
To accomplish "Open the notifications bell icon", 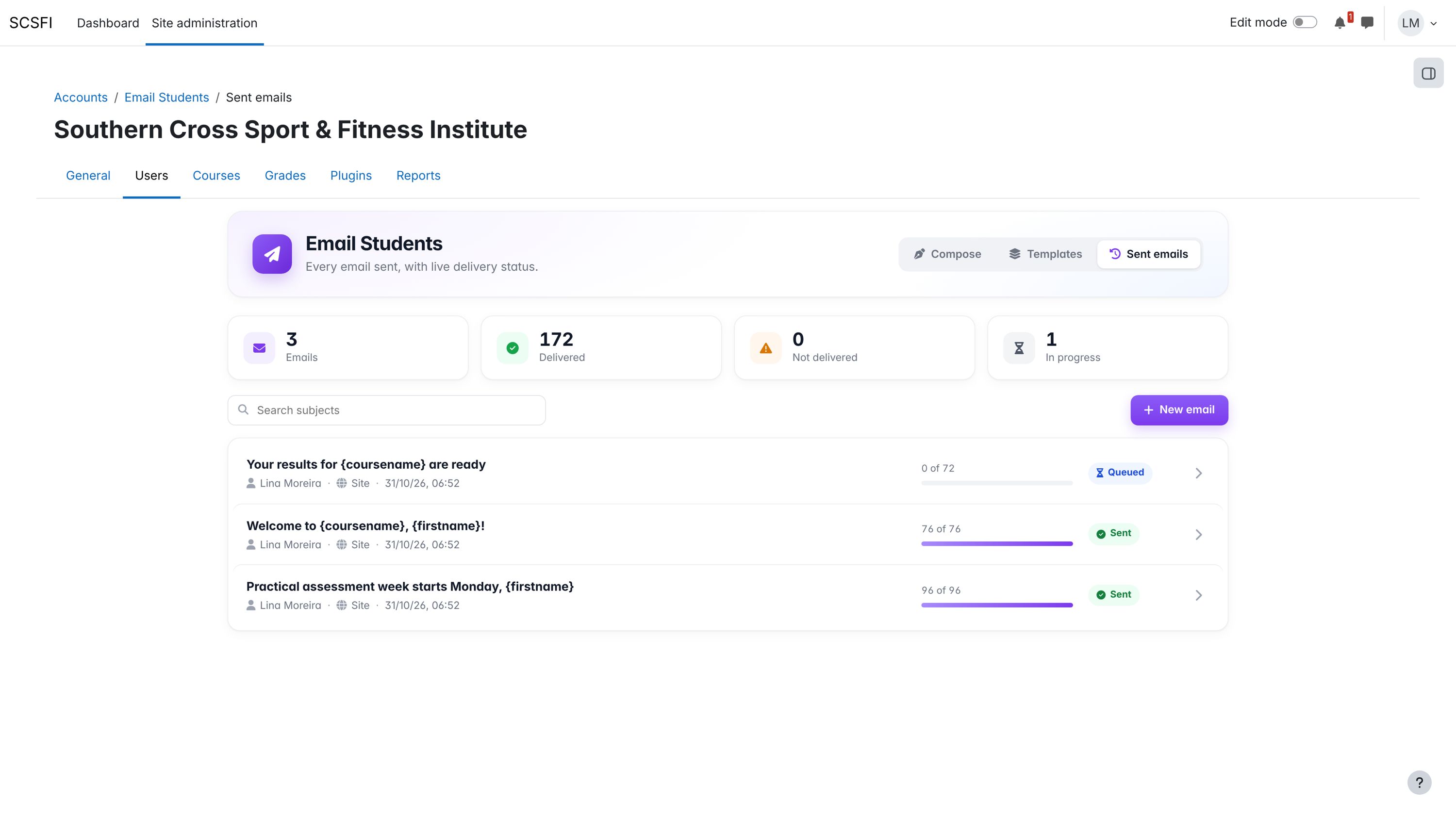I will [1340, 23].
